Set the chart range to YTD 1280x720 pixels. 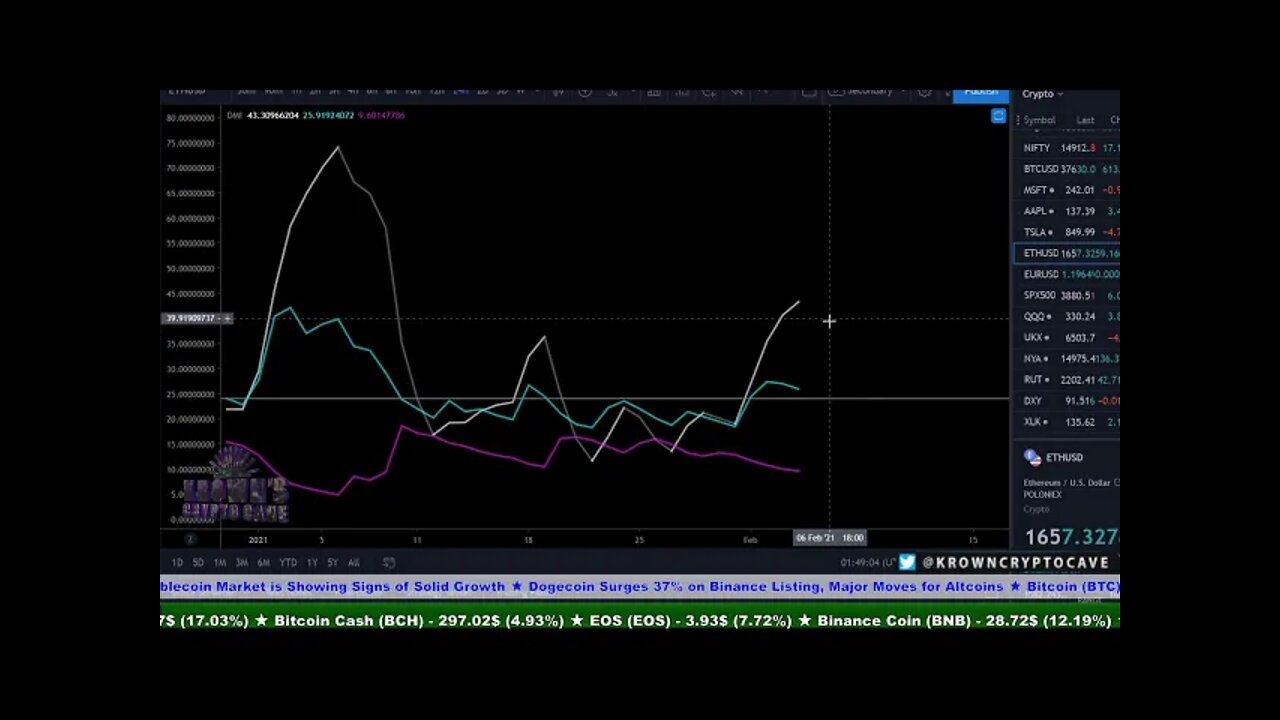(x=288, y=563)
